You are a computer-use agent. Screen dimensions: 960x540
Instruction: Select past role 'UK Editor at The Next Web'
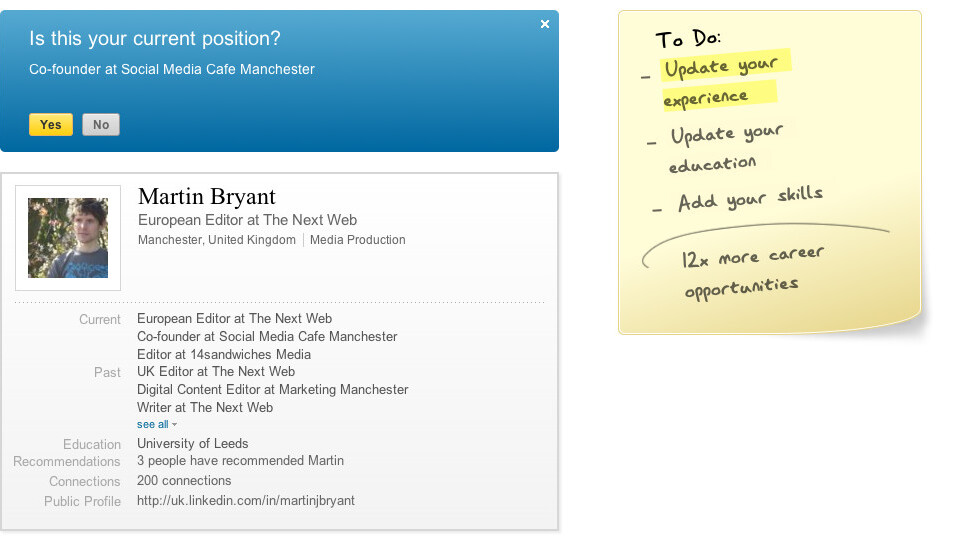pyautogui.click(x=216, y=372)
